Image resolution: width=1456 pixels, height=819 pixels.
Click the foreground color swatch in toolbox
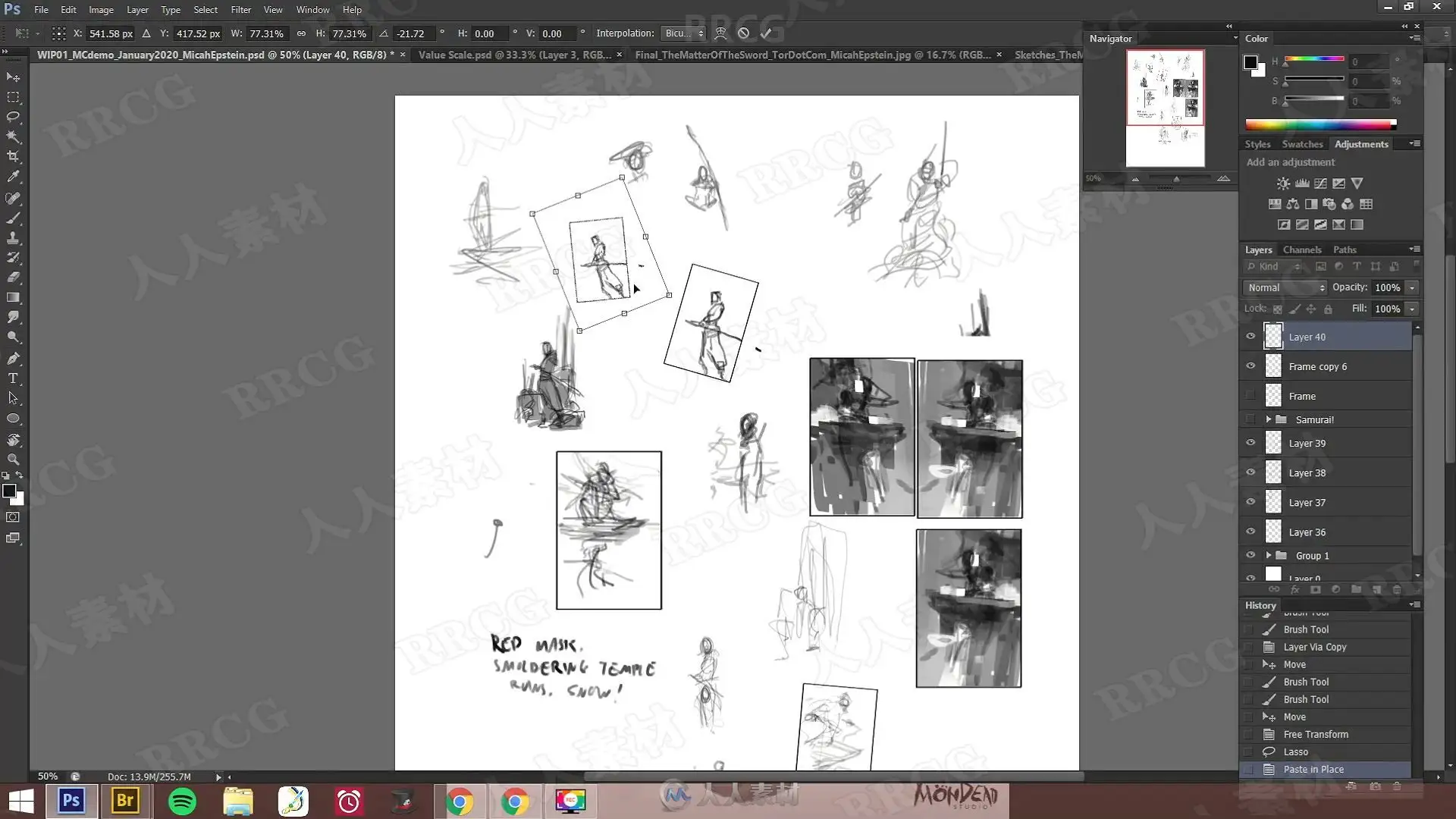pos(9,491)
